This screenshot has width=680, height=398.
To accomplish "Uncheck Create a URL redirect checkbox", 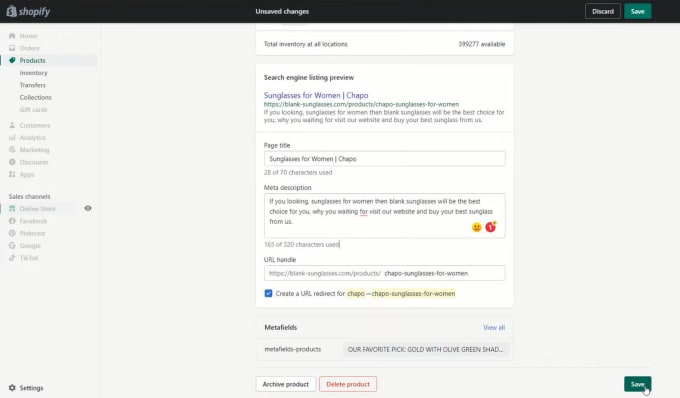I will click(268, 294).
